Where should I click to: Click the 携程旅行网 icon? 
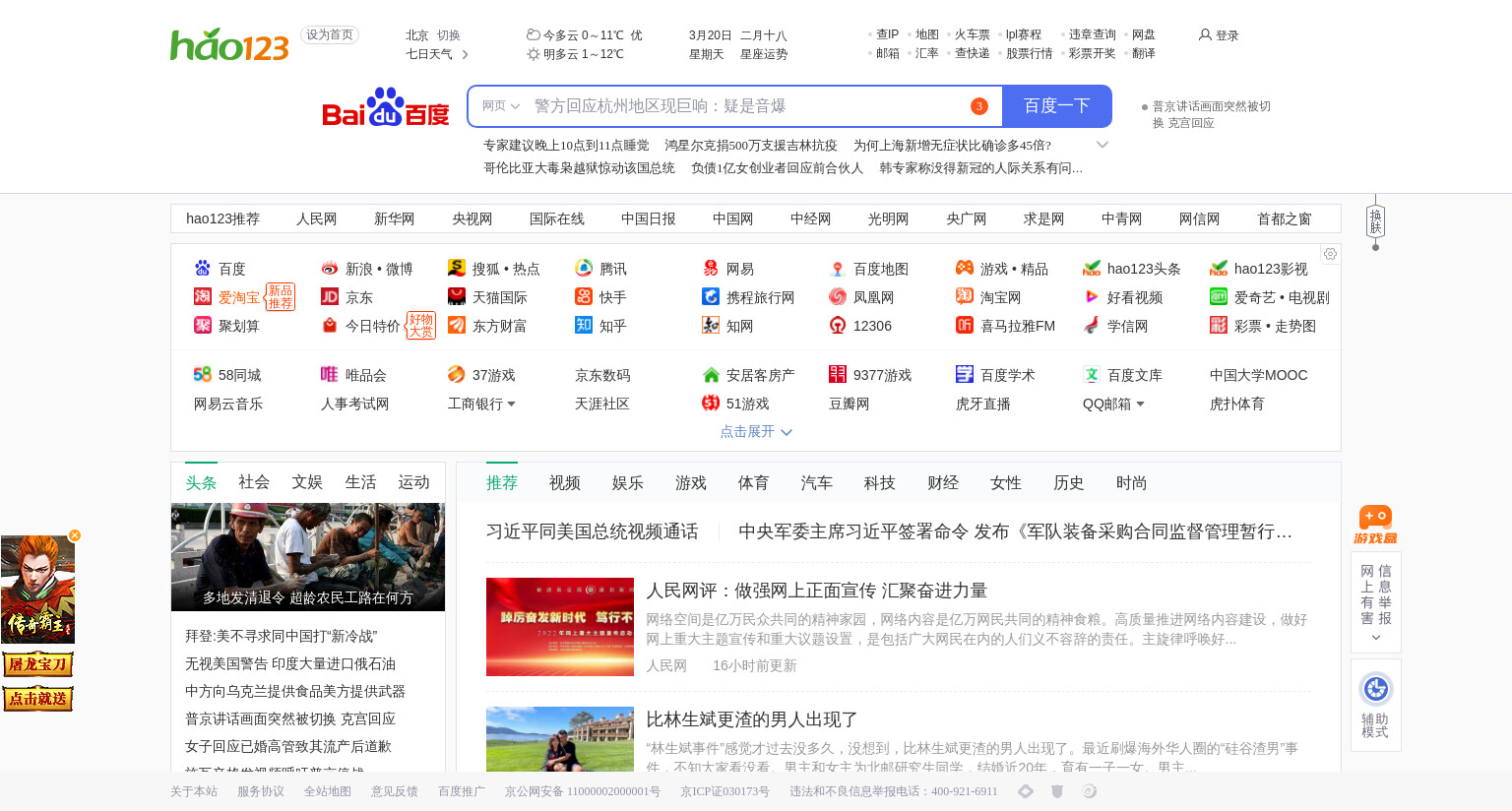click(x=711, y=297)
